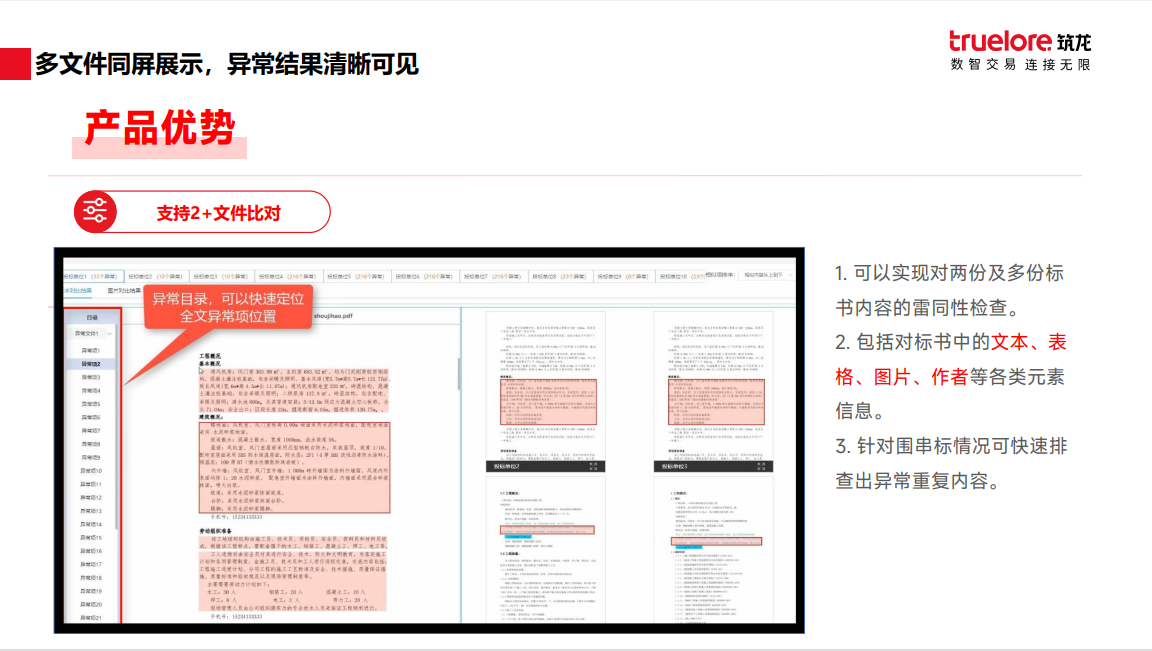This screenshot has height=651, width=1152.
Task: Click 异常项19 entry
Action: tap(91, 591)
